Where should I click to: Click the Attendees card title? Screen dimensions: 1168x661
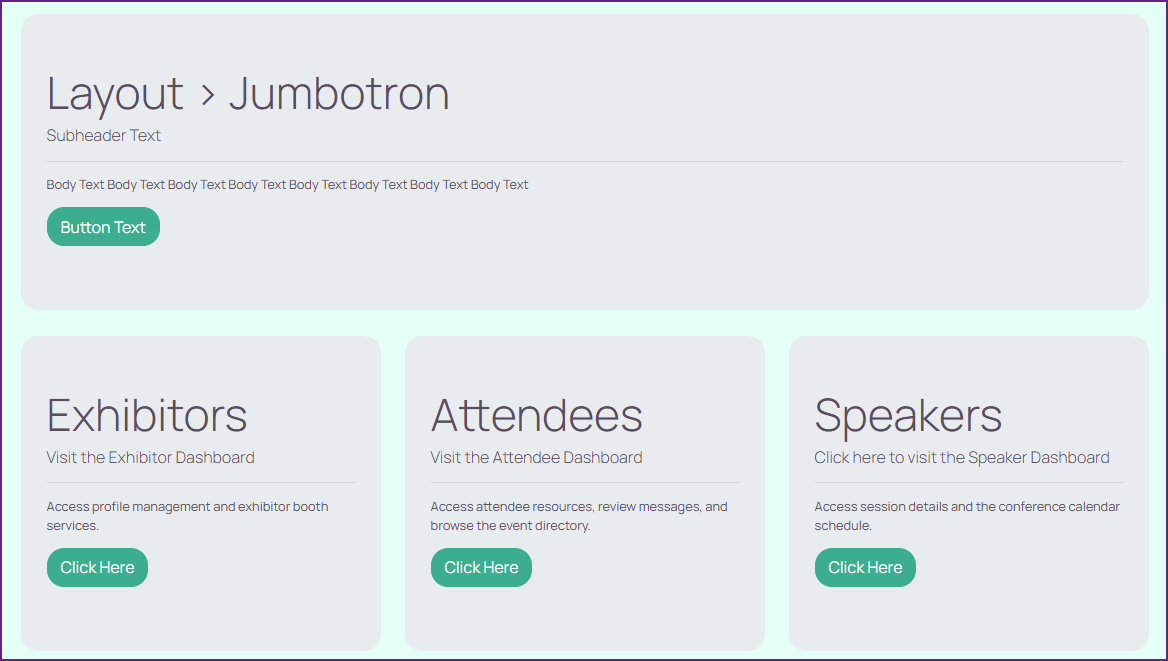537,415
